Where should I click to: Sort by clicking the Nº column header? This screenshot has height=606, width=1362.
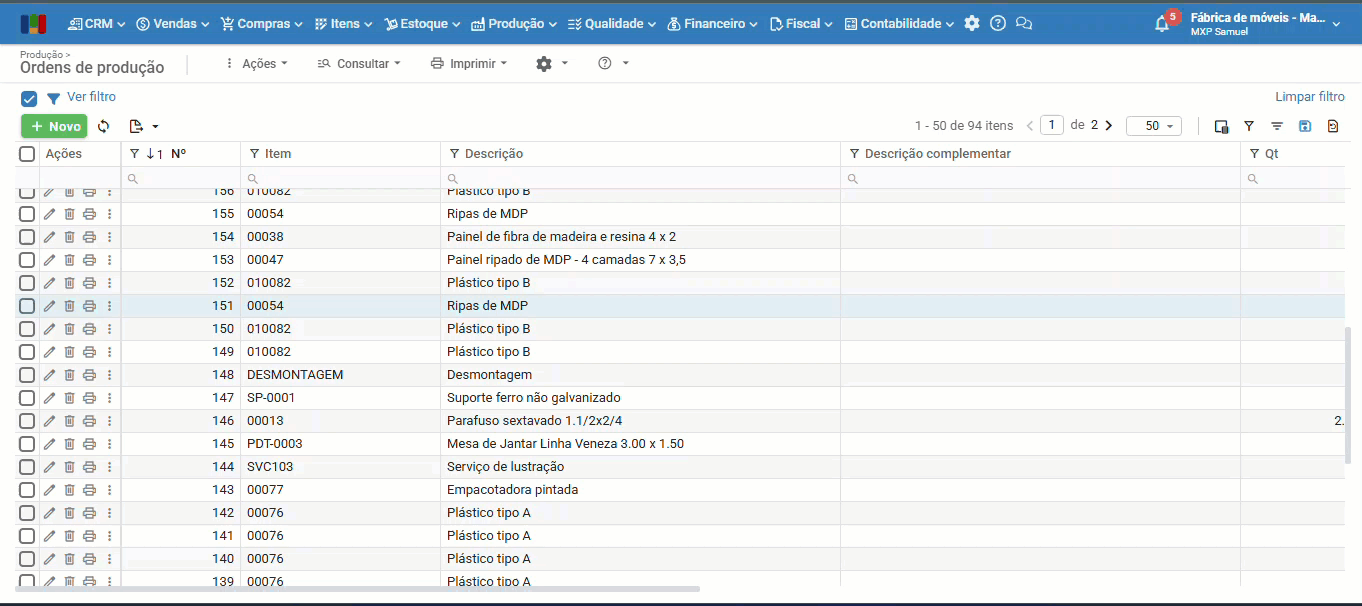178,154
